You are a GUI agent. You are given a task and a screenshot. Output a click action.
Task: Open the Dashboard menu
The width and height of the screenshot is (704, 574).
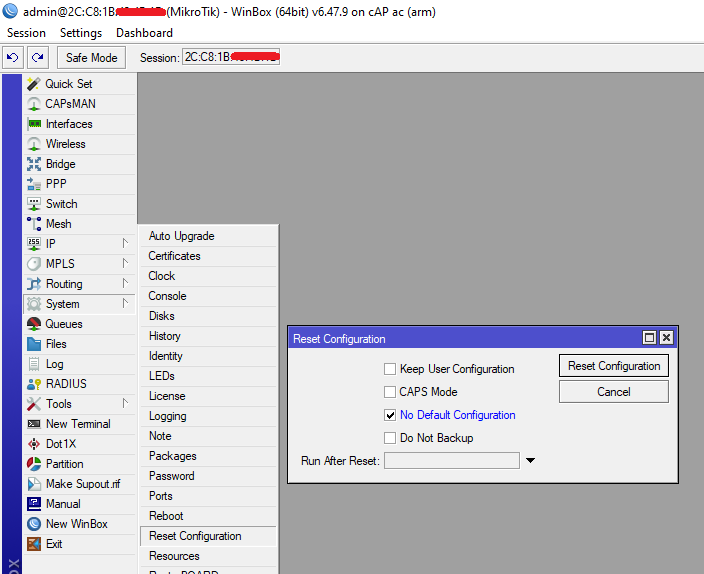pos(144,33)
